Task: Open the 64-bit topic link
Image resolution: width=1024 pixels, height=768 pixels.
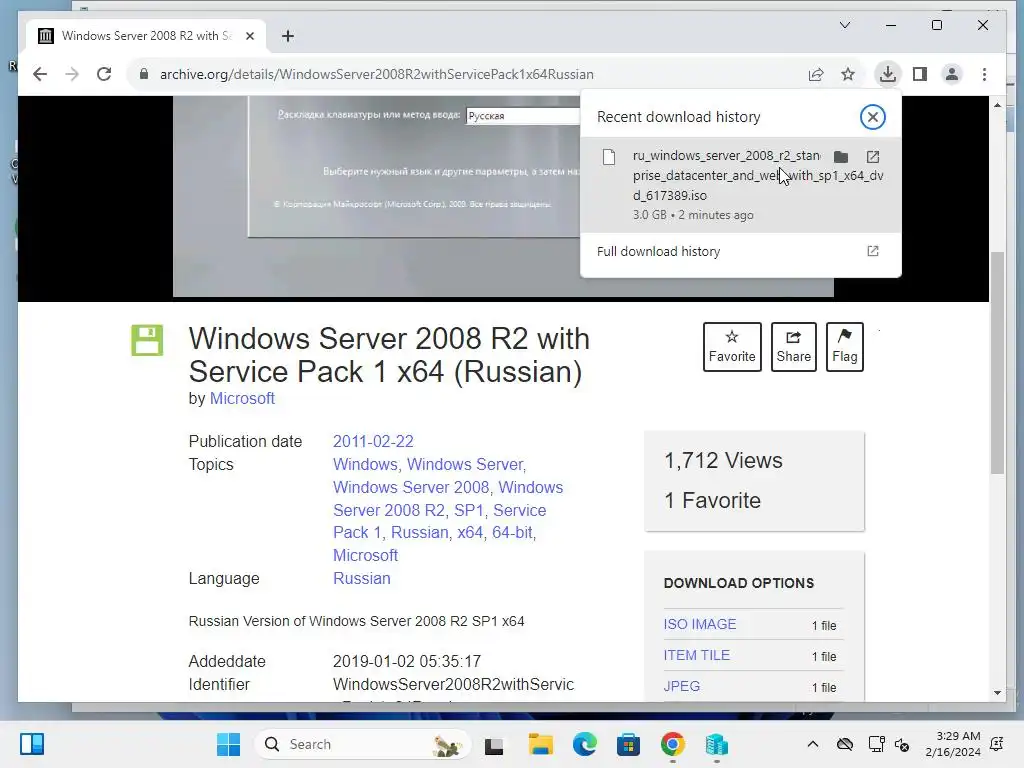Action: coord(512,532)
